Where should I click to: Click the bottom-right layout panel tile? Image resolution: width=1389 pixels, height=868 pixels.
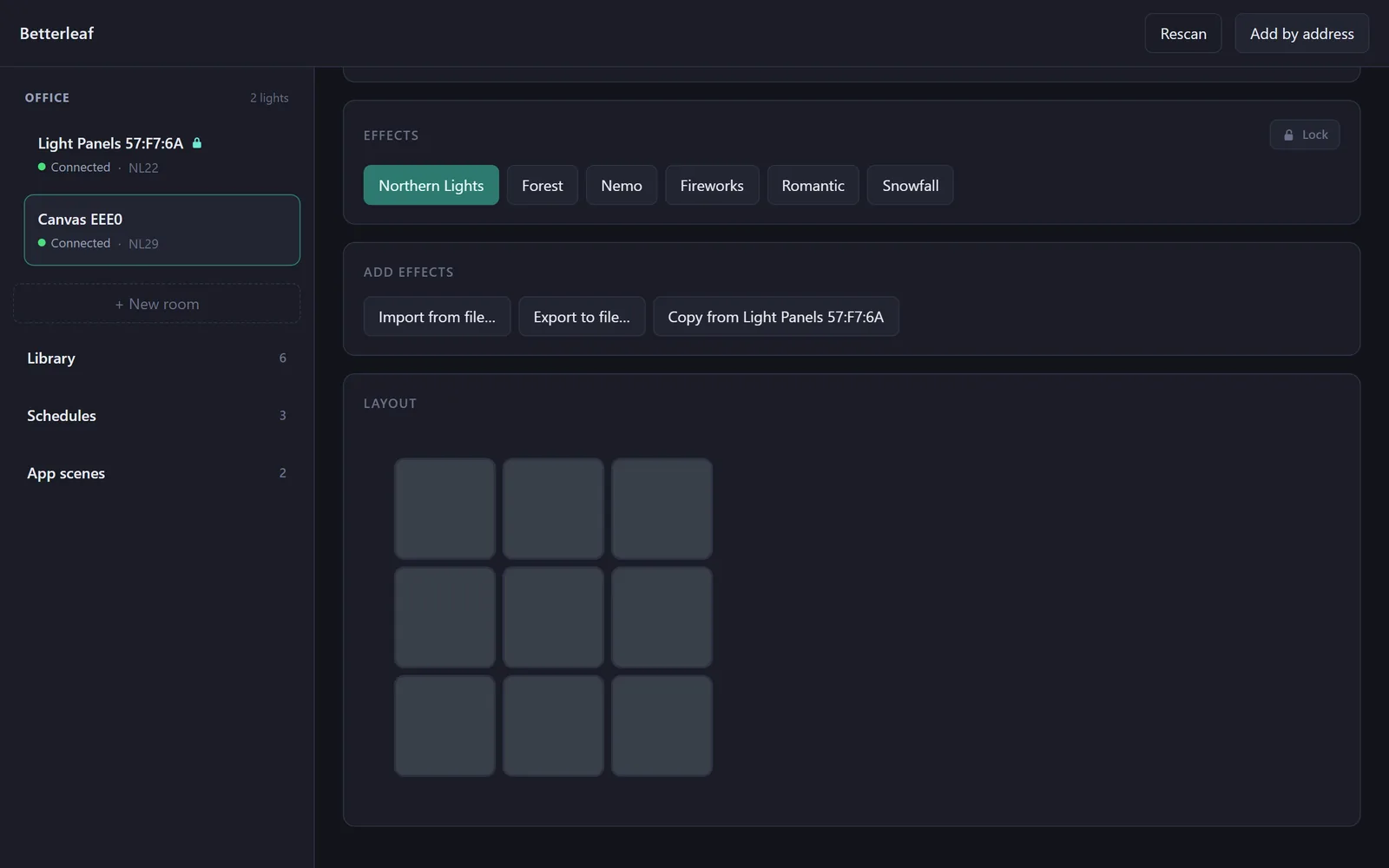tap(662, 726)
